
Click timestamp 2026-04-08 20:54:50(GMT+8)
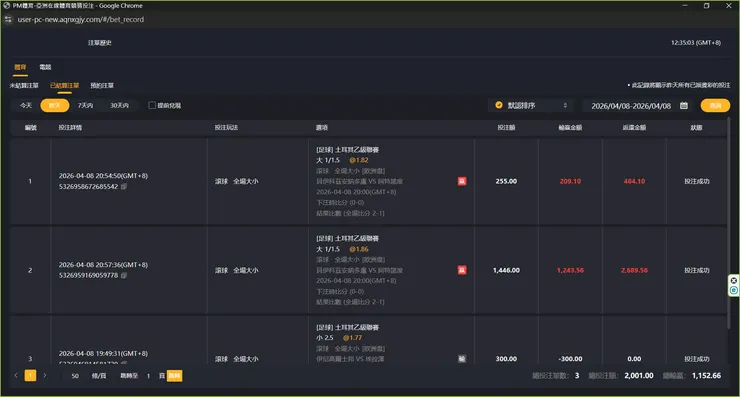tap(103, 176)
